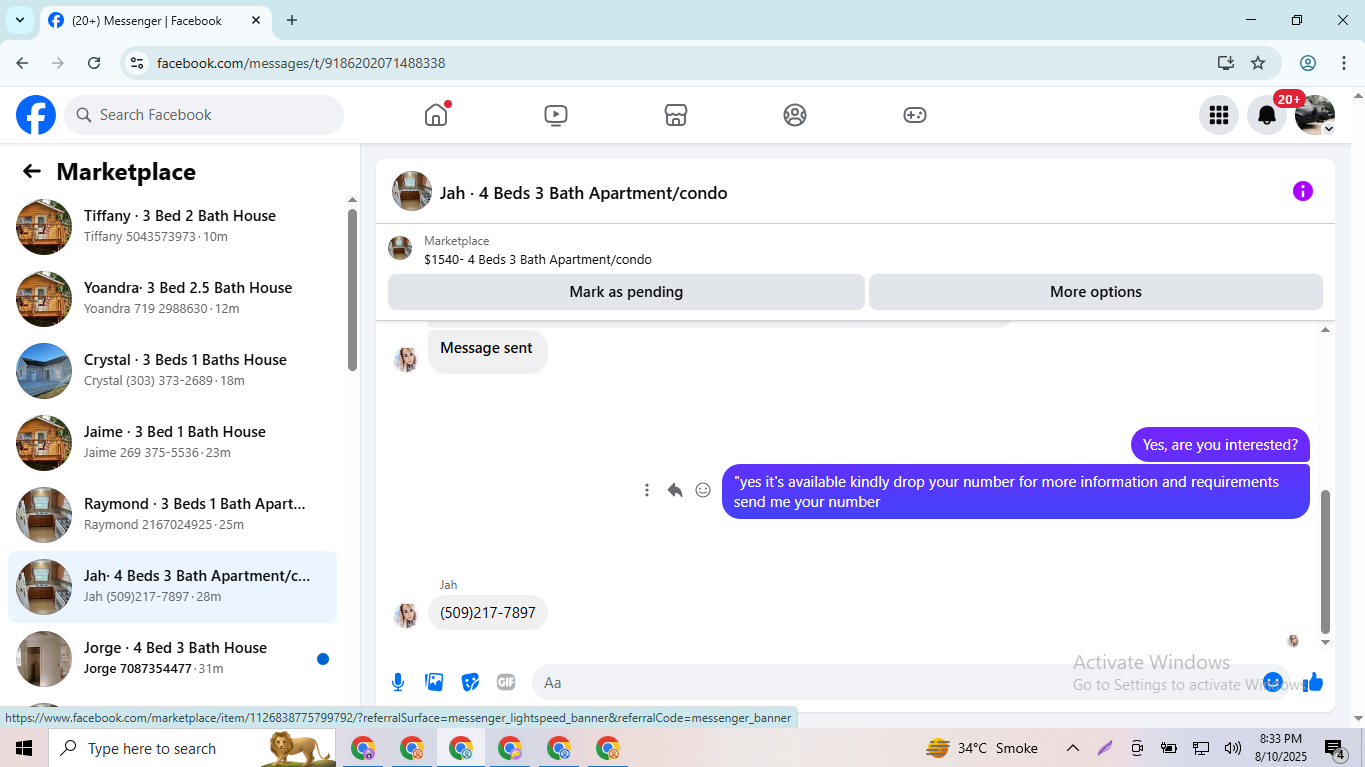Open Tiffany 3 Bed 2 Bath House chat

point(172,227)
